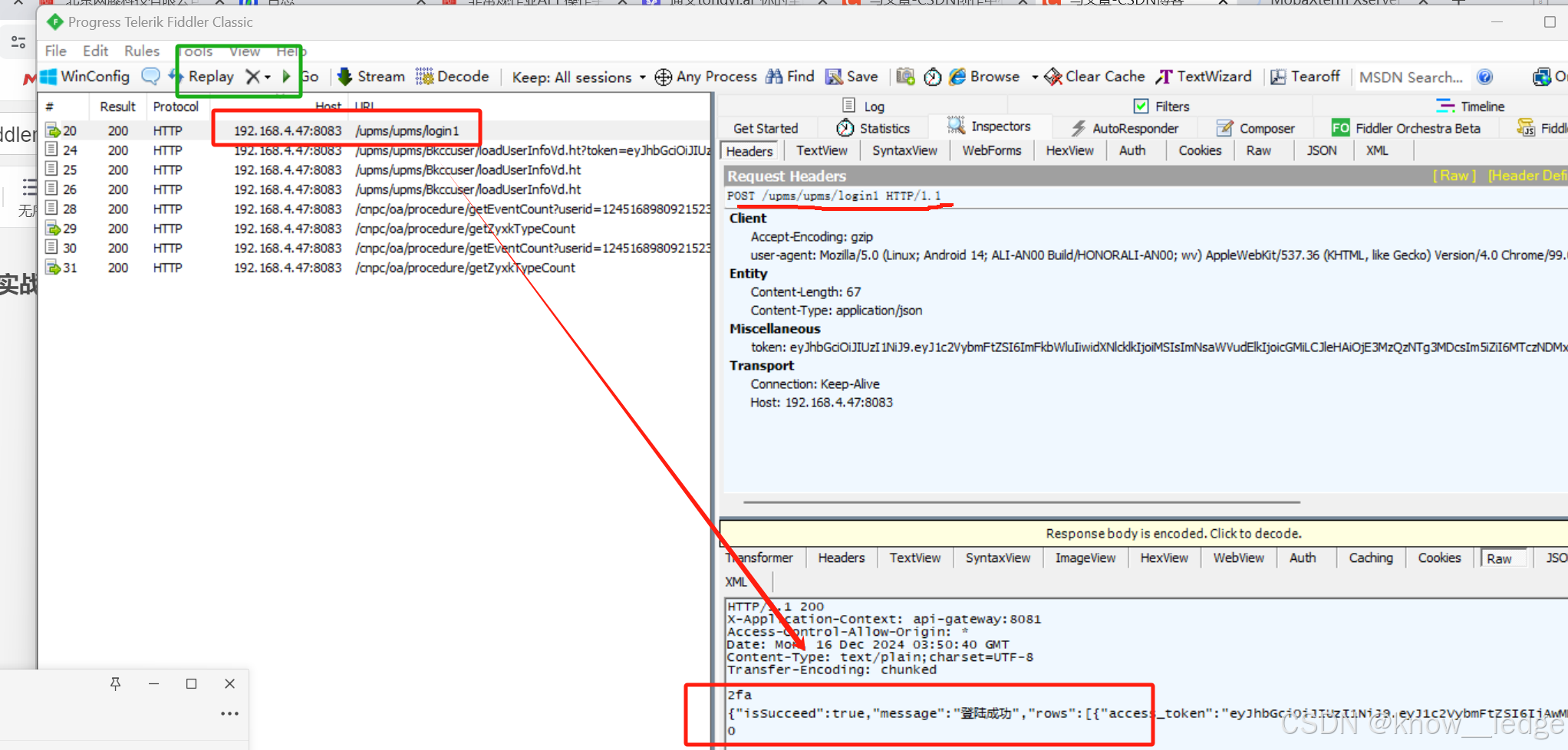Click the WinConfig toolbar button
1568x750 pixels.
(85, 77)
